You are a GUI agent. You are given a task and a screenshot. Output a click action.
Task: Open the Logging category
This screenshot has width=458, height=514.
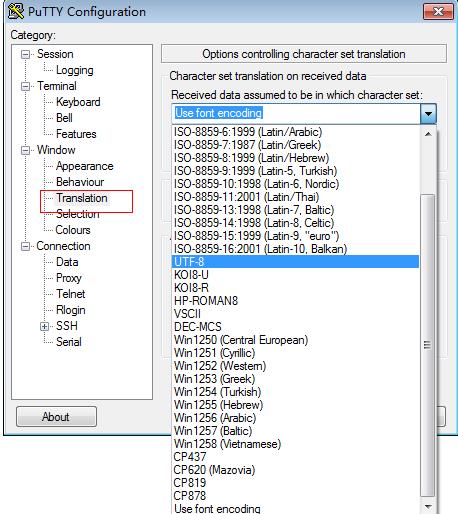point(75,70)
